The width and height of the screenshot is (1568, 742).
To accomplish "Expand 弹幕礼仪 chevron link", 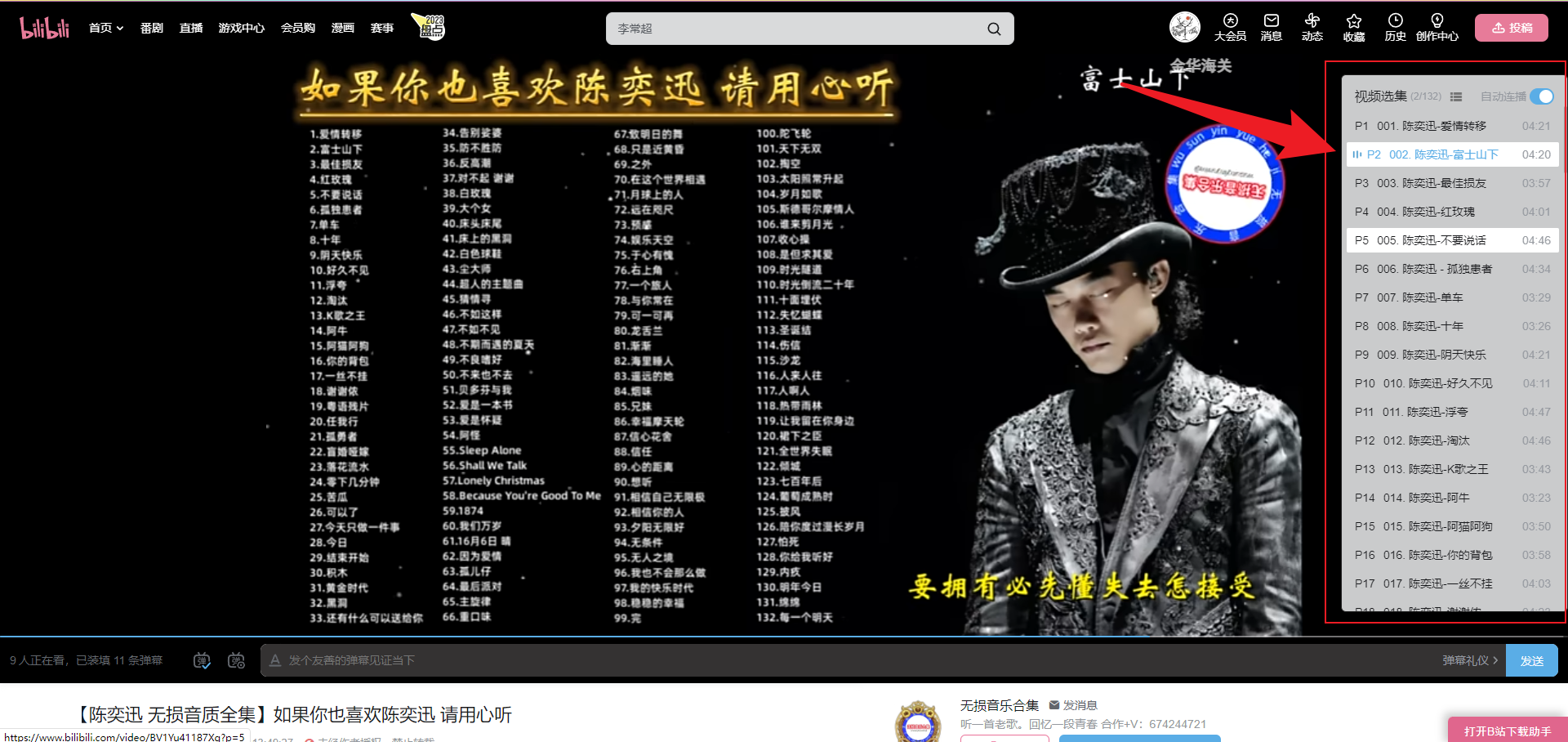I will point(1469,660).
